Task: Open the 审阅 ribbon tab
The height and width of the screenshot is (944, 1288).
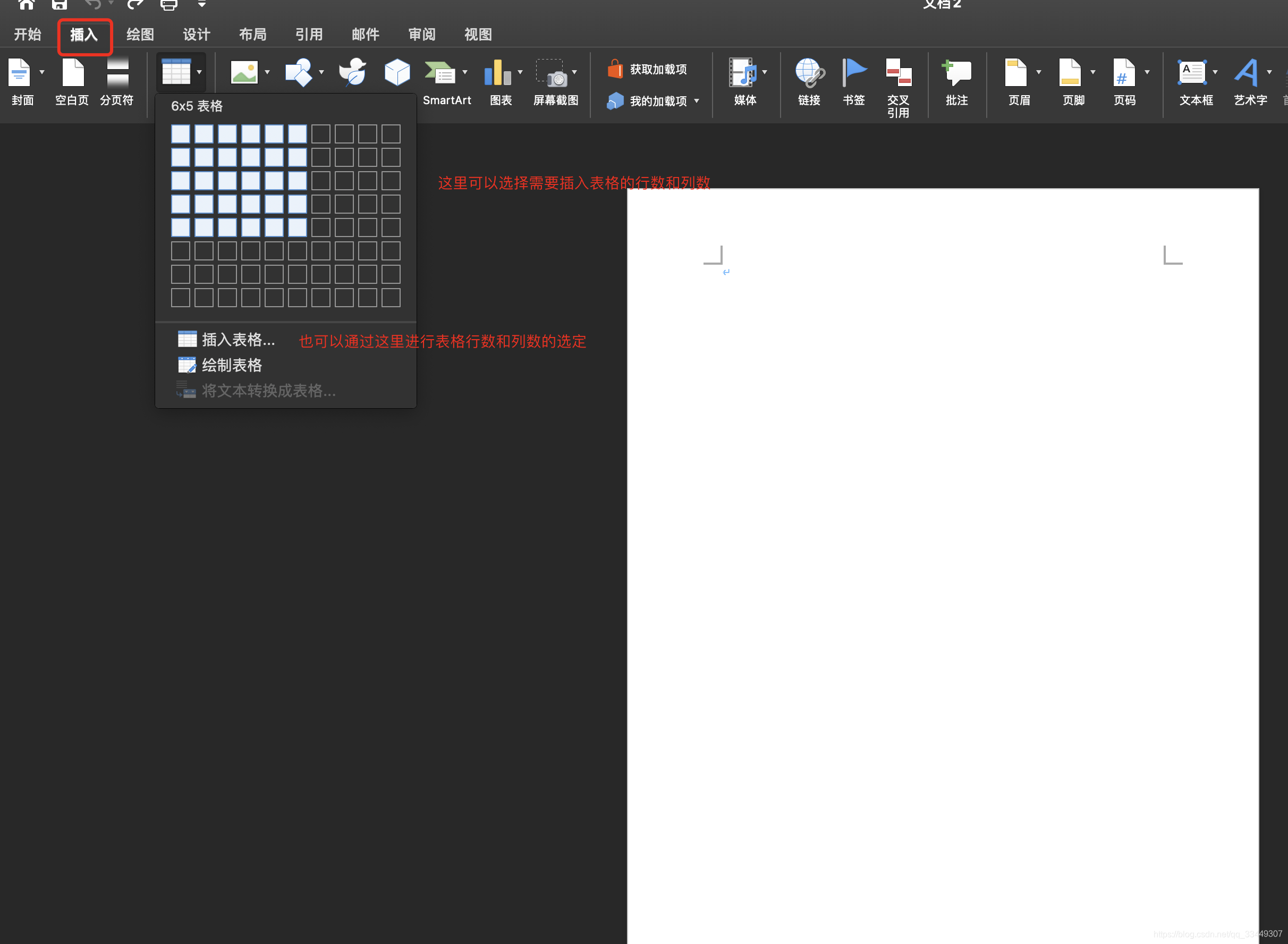Action: 421,35
